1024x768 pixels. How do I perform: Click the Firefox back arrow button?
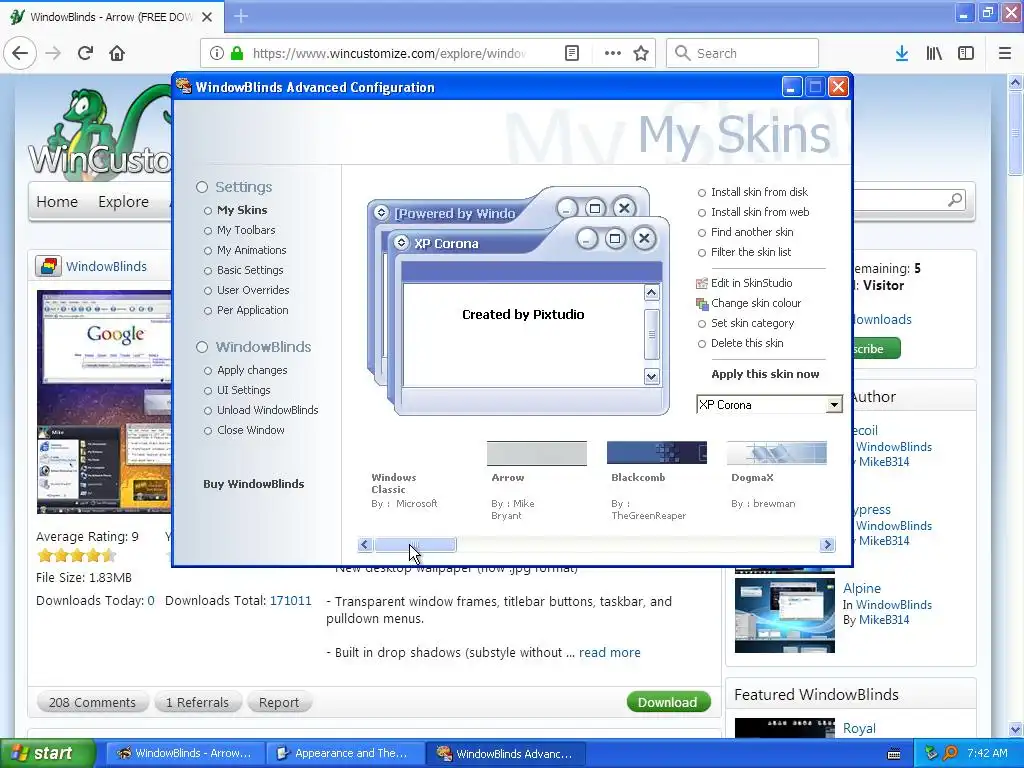[20, 53]
